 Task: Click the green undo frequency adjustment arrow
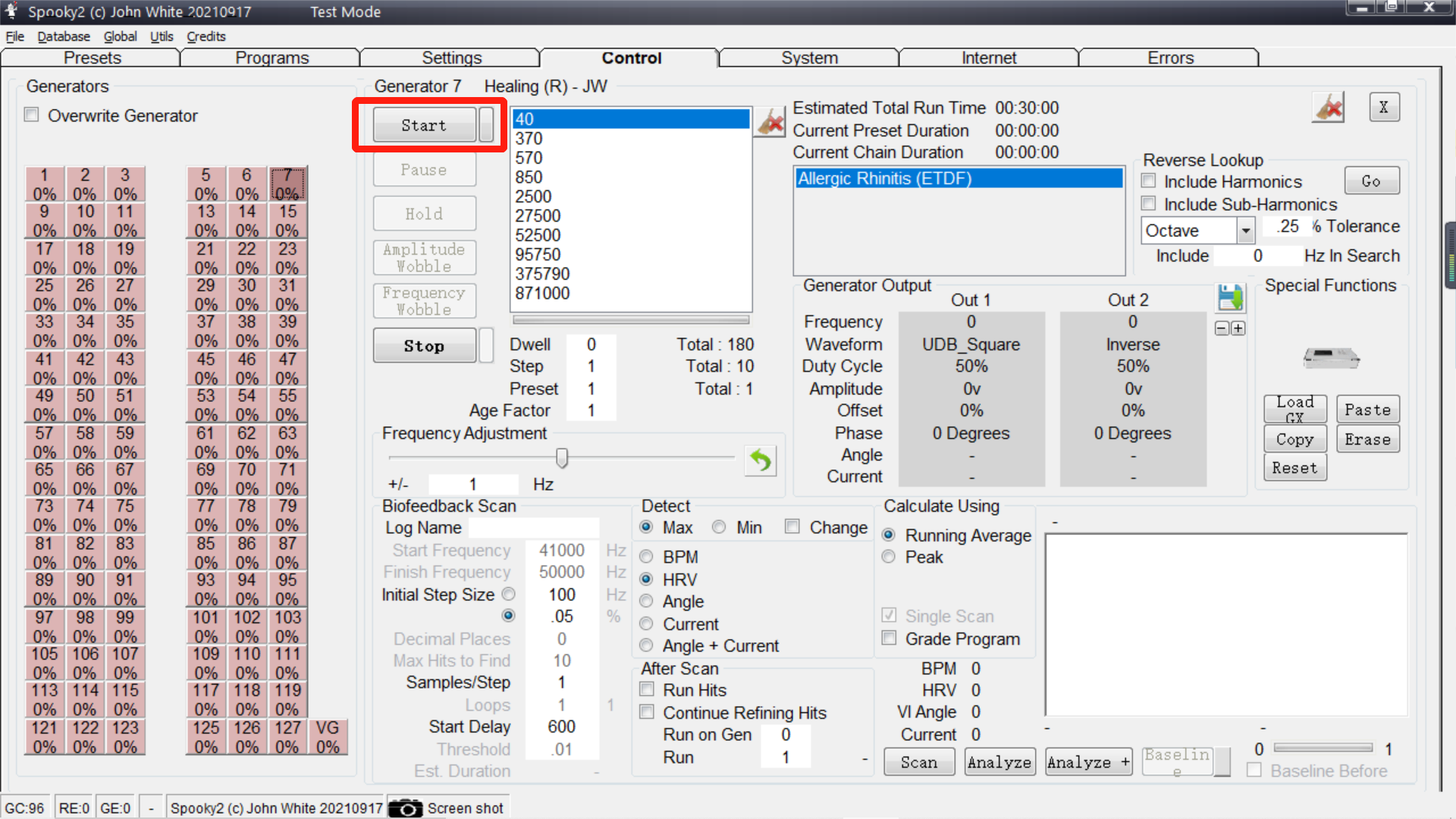[761, 460]
